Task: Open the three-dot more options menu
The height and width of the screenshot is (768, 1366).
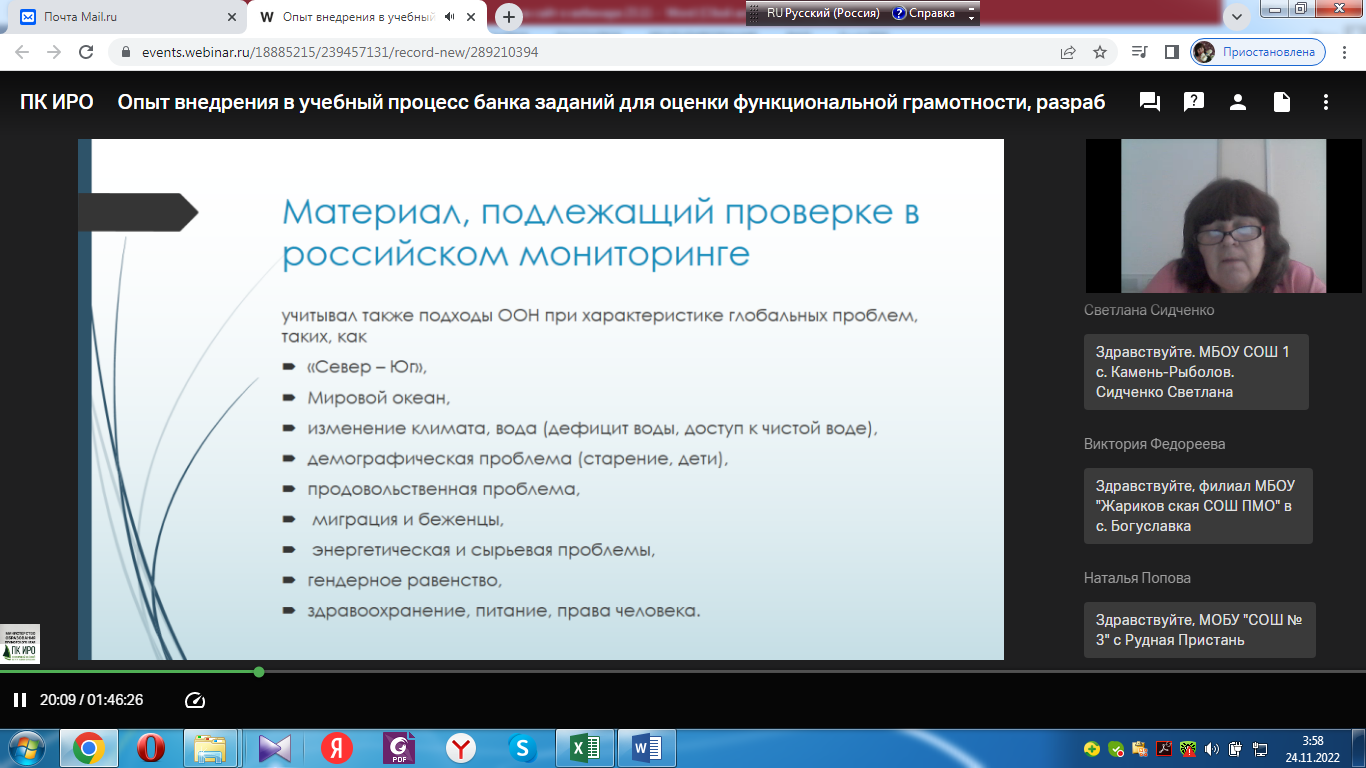Action: [x=1326, y=102]
